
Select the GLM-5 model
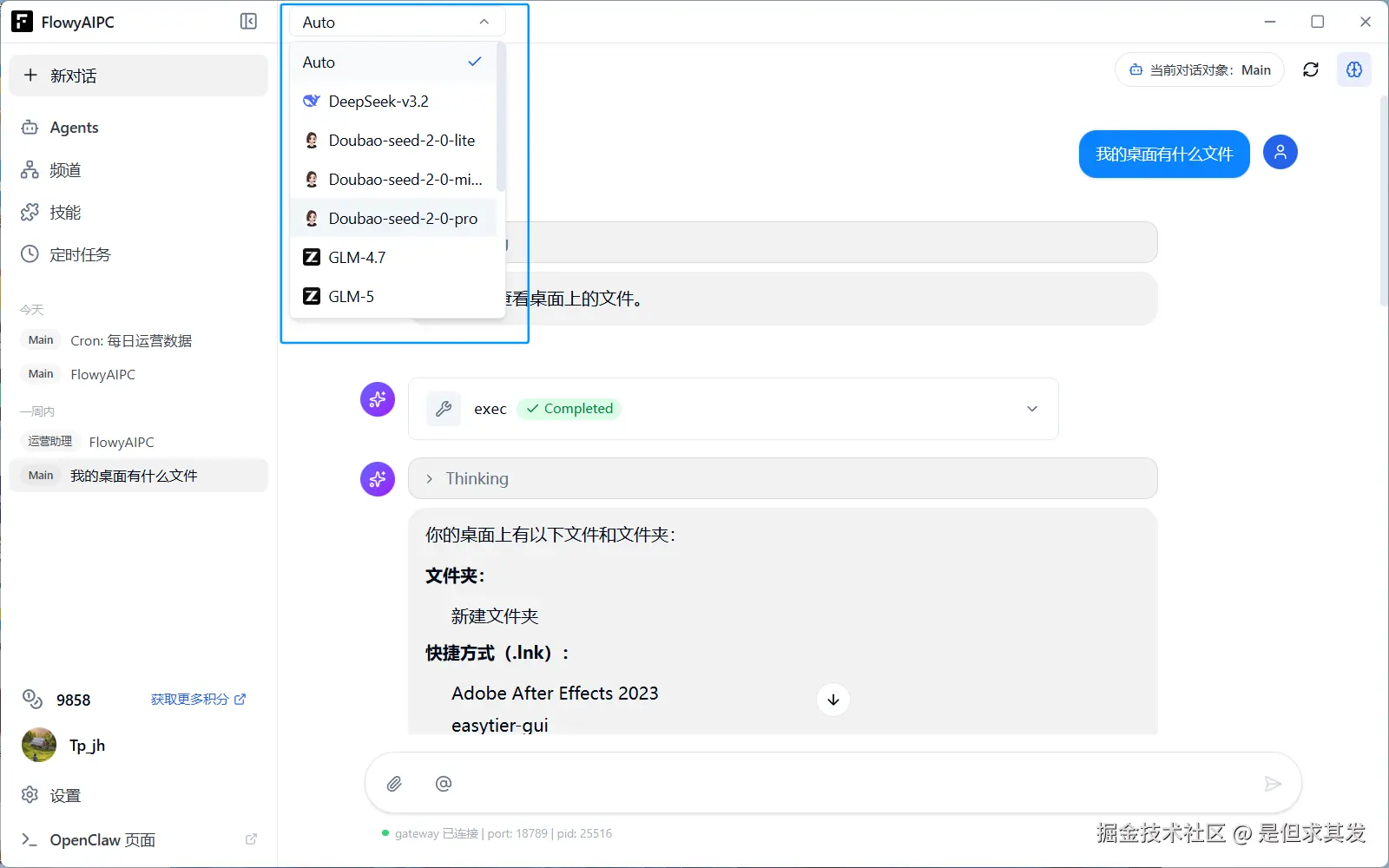(x=351, y=296)
